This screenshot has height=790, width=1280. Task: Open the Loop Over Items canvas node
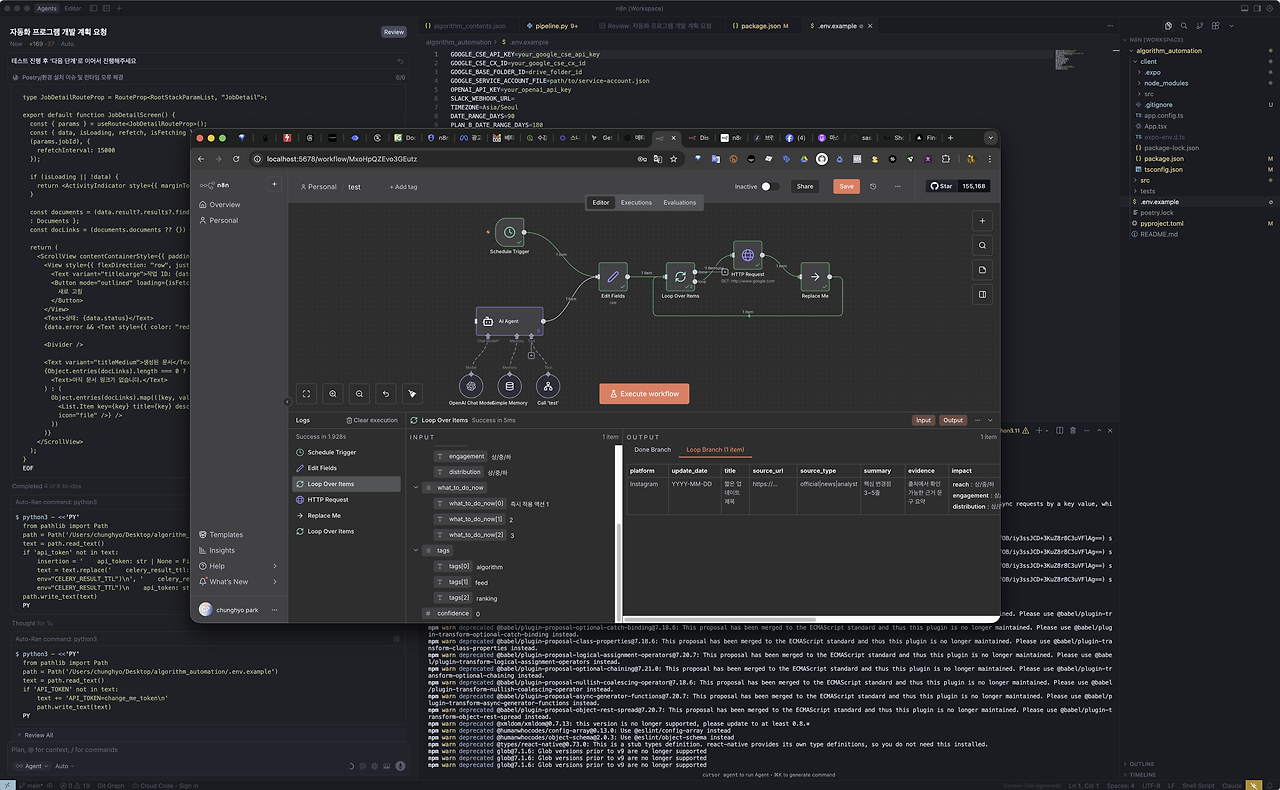tap(680, 277)
